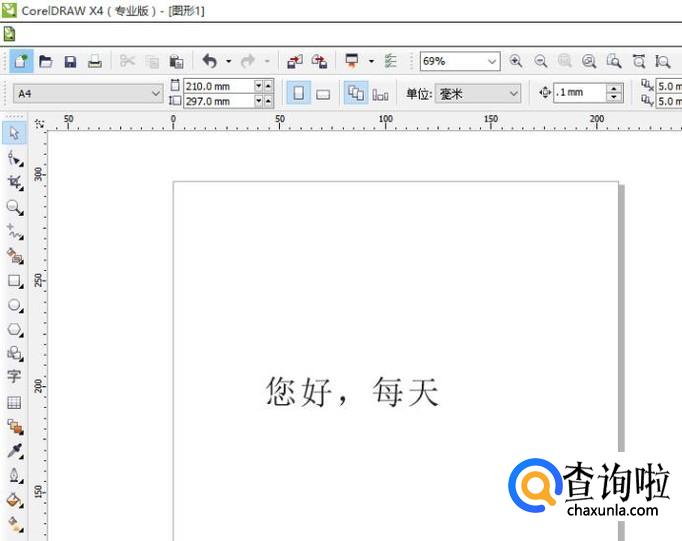Click the text 您好，每天 on canvas
This screenshot has width=682, height=541.
(352, 391)
